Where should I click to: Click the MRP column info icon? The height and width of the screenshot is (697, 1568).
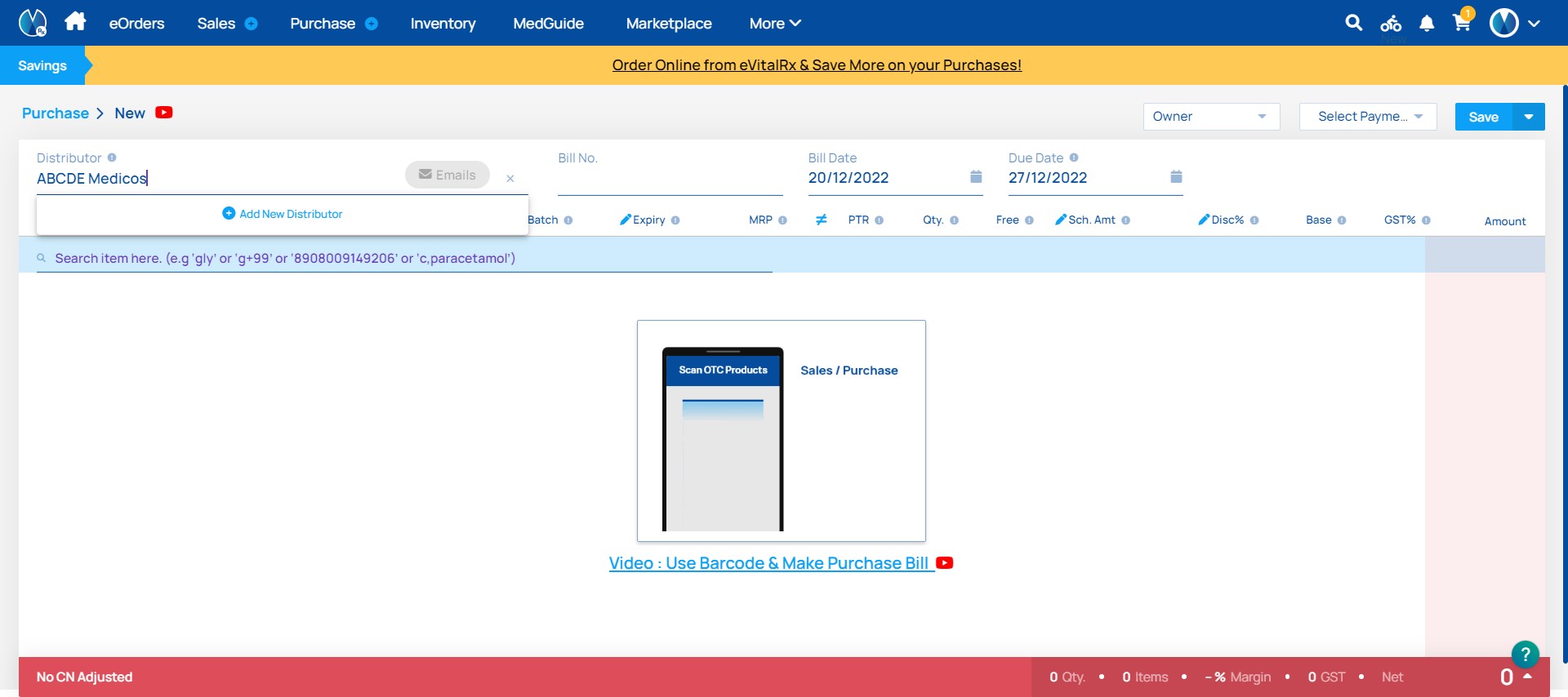tap(782, 220)
